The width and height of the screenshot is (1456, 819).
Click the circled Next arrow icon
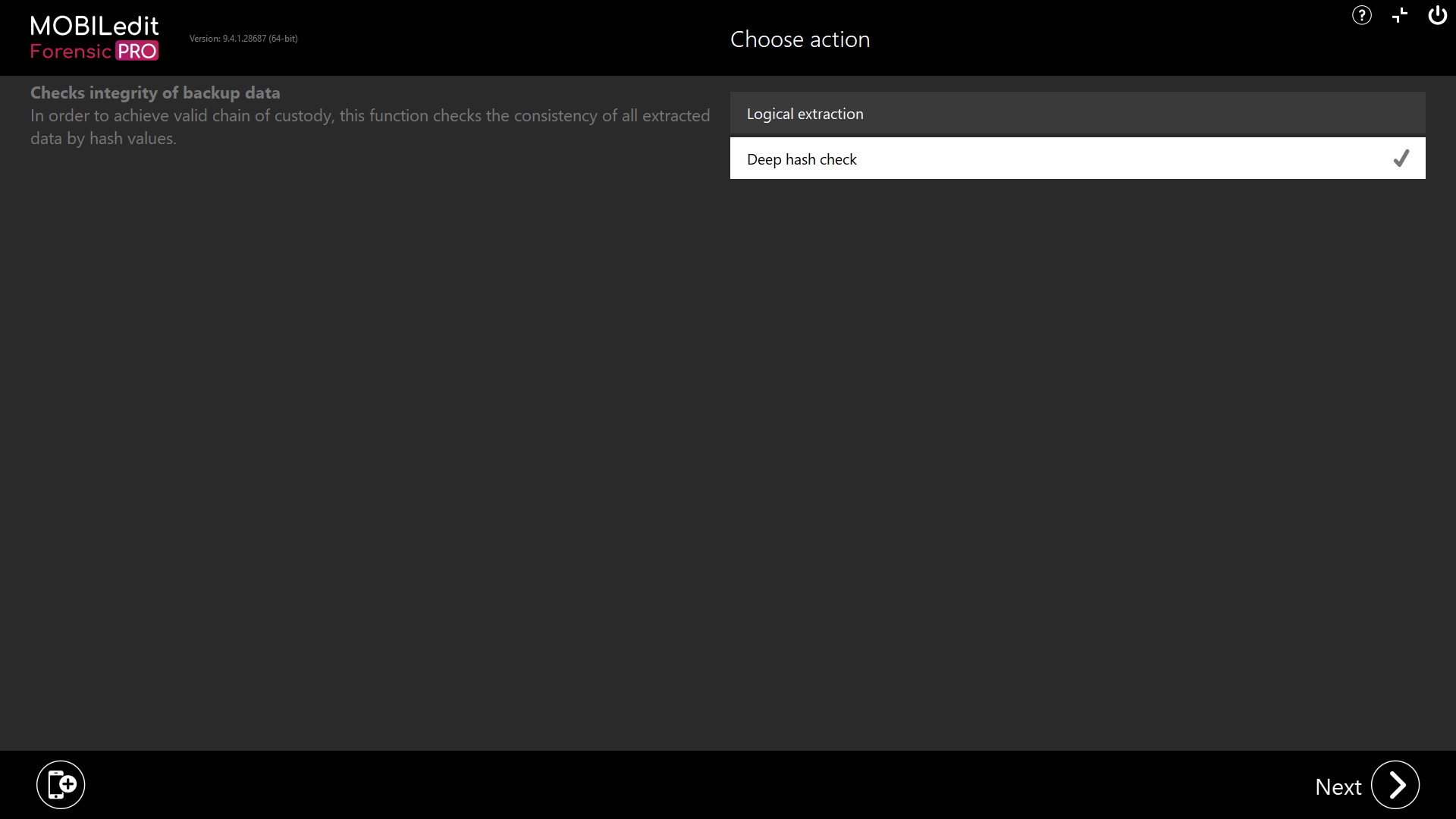tap(1395, 785)
